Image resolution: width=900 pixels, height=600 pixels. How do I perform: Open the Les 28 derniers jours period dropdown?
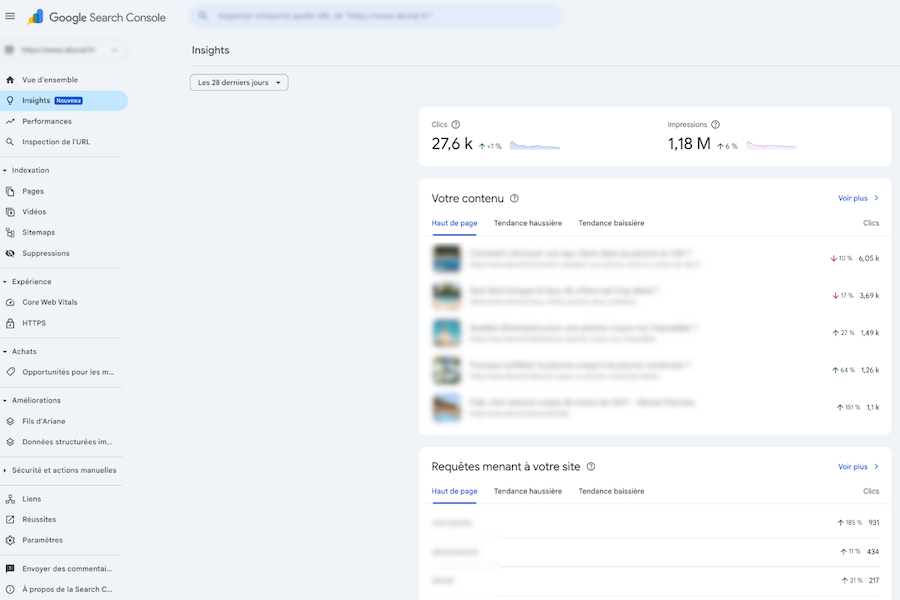(238, 82)
